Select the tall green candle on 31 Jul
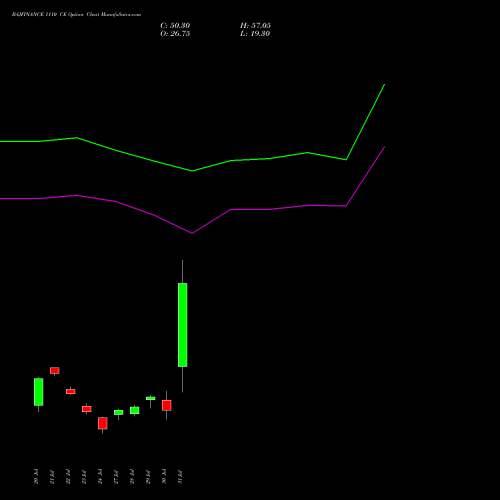Viewport: 500px width, 500px height. [x=182, y=325]
